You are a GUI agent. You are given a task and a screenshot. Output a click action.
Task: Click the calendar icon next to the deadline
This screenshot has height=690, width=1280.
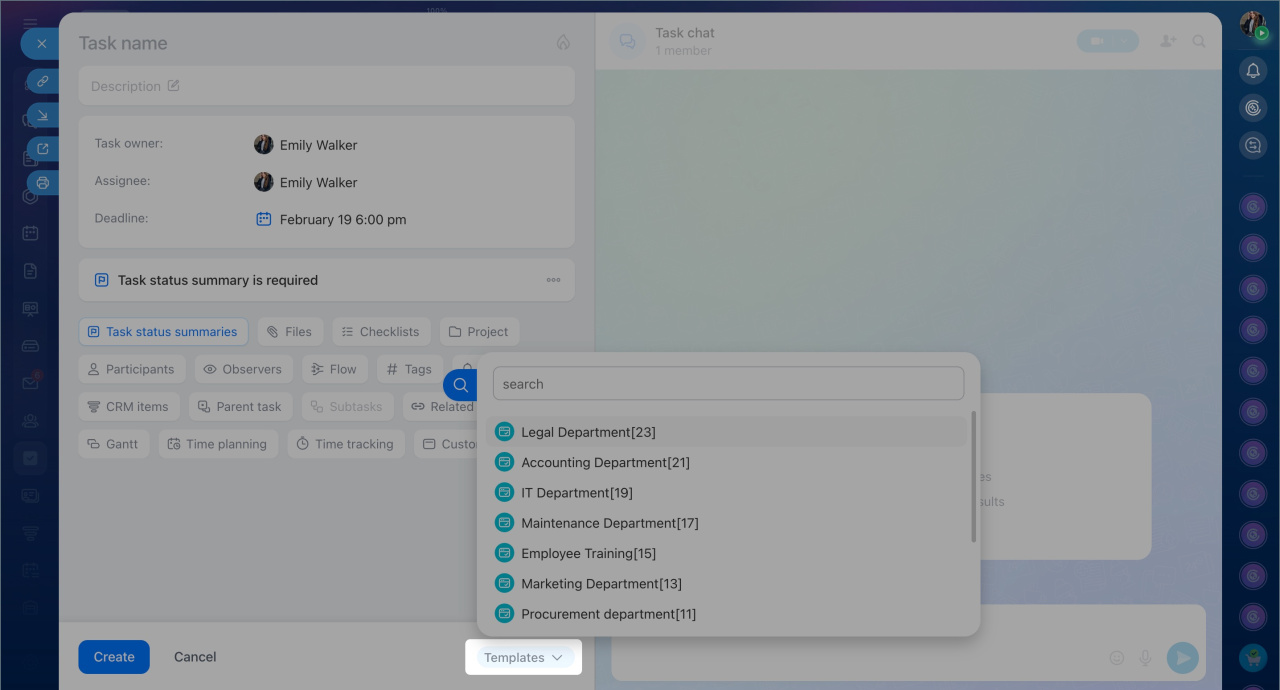click(264, 219)
